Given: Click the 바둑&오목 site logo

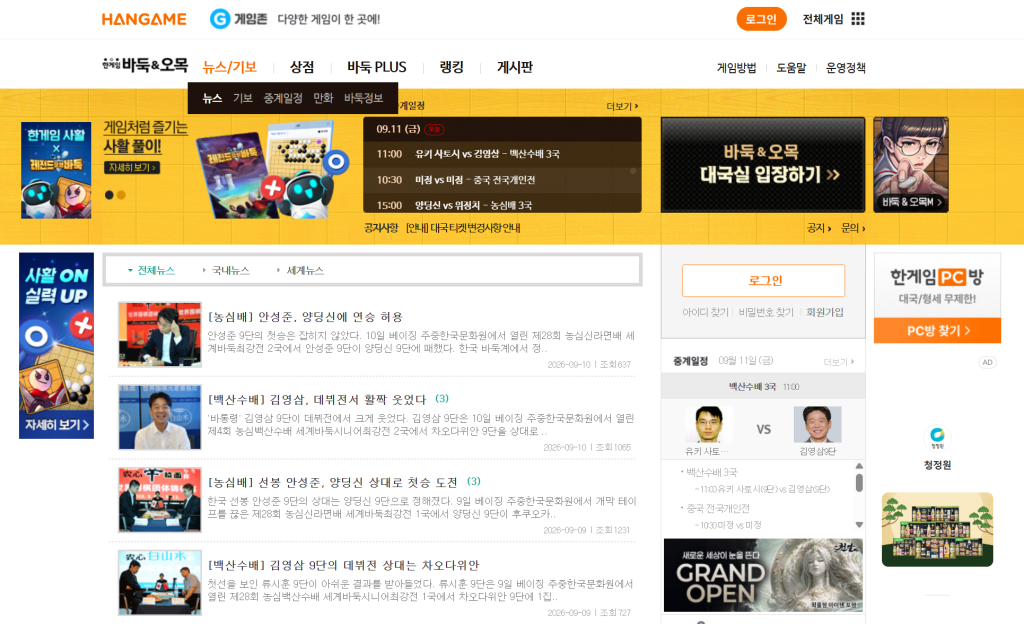Looking at the screenshot, I should pos(145,65).
